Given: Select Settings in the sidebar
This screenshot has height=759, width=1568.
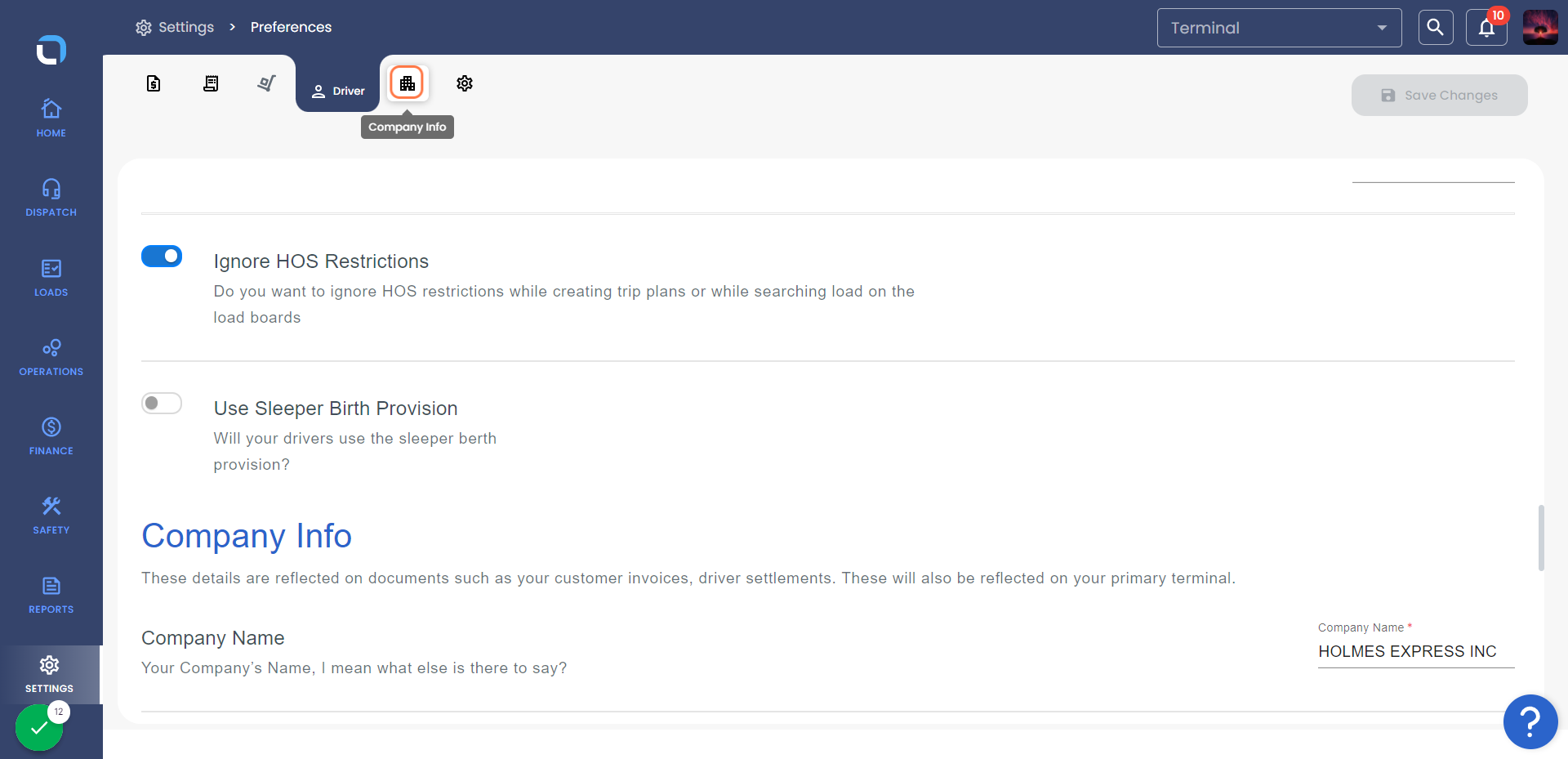Looking at the screenshot, I should [50, 674].
